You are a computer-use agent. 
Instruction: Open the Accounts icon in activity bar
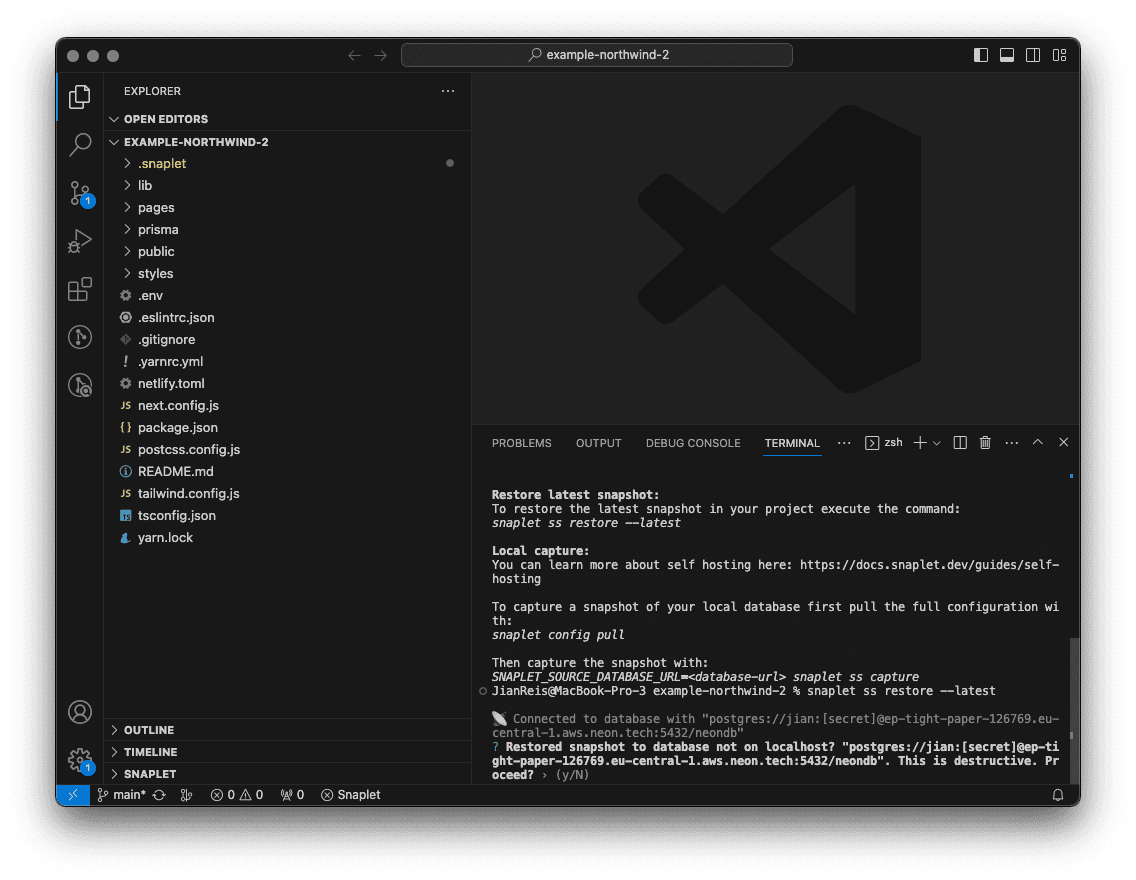pyautogui.click(x=80, y=712)
